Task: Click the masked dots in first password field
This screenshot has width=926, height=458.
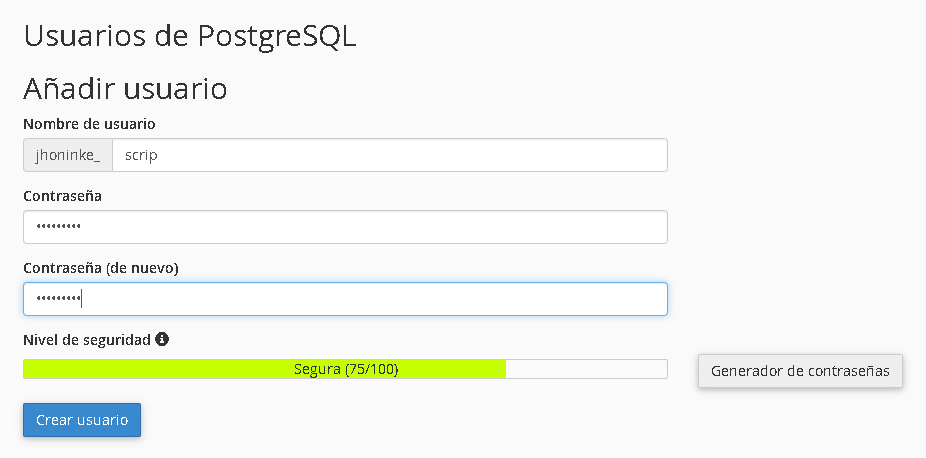Action: tap(58, 227)
